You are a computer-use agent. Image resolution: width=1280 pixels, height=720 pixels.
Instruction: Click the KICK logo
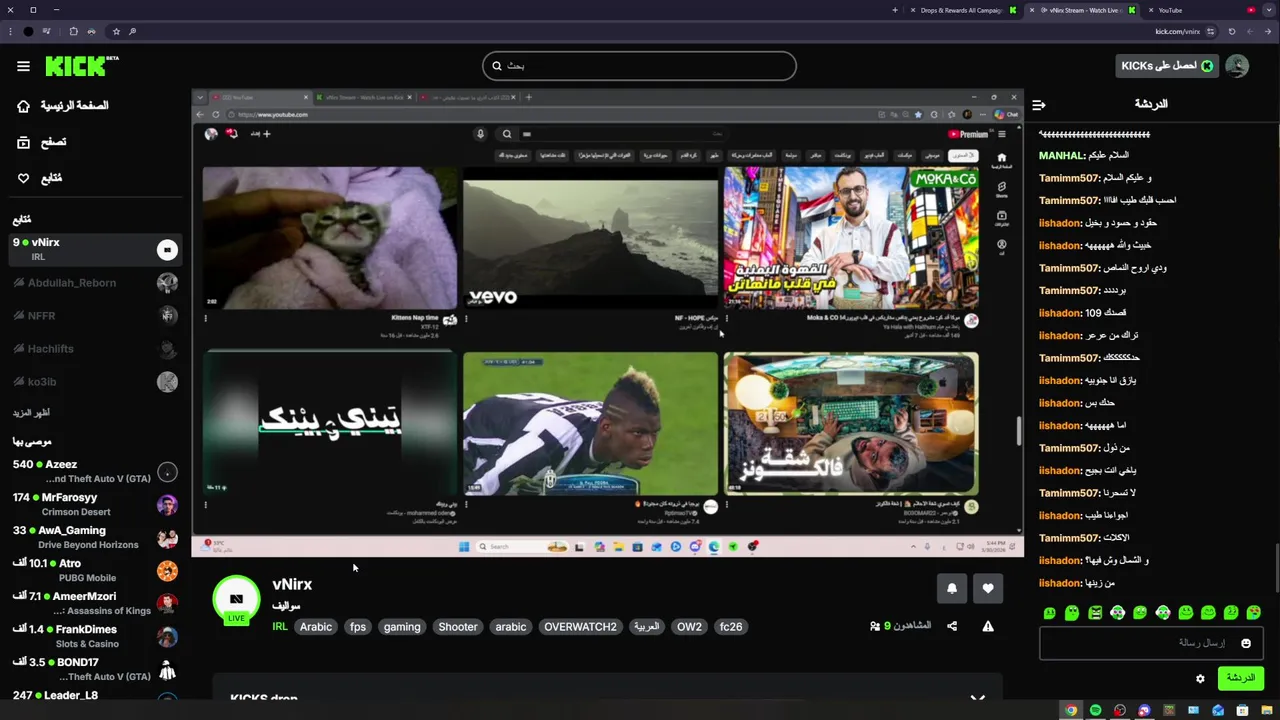click(x=81, y=66)
